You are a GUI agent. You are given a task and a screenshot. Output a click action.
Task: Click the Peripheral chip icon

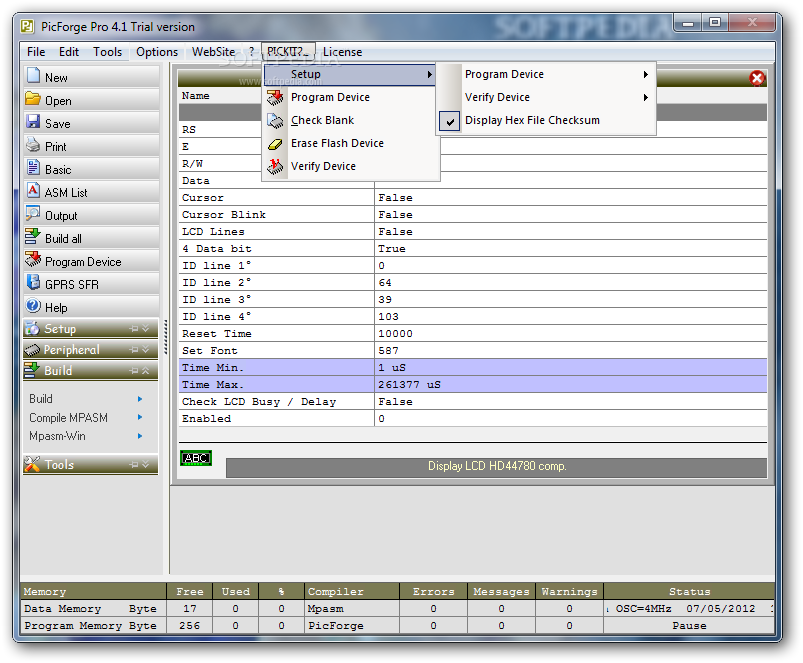tap(32, 350)
